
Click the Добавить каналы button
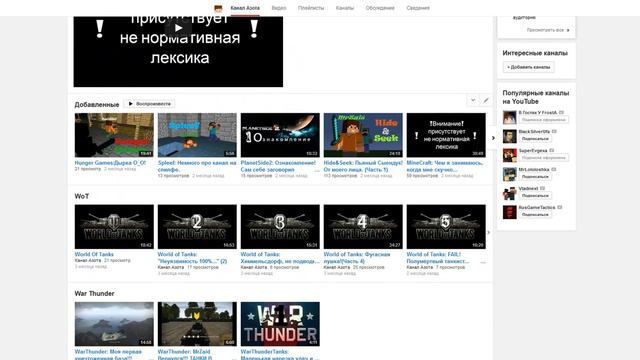click(x=529, y=67)
